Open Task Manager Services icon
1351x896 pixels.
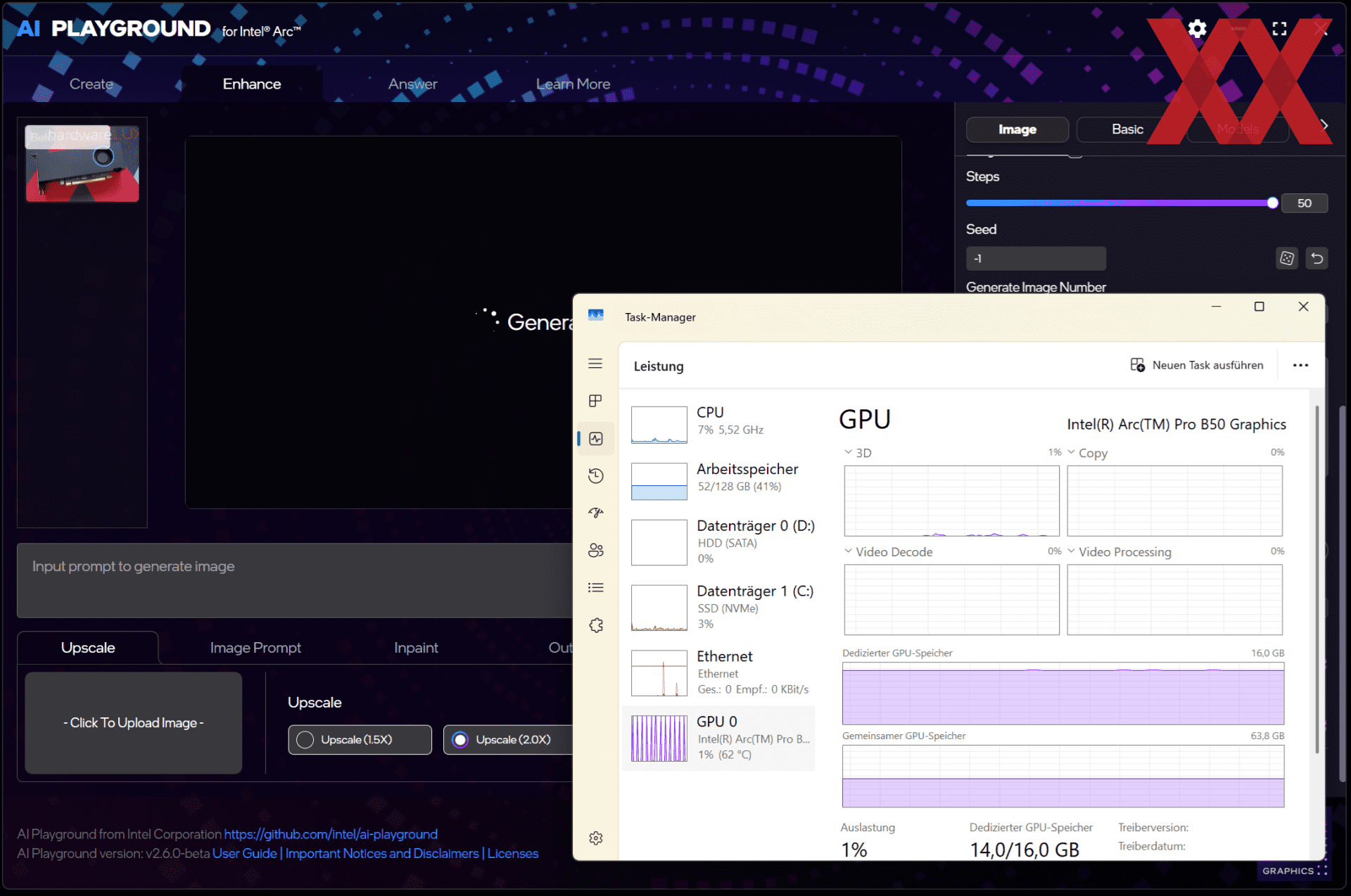pos(595,625)
